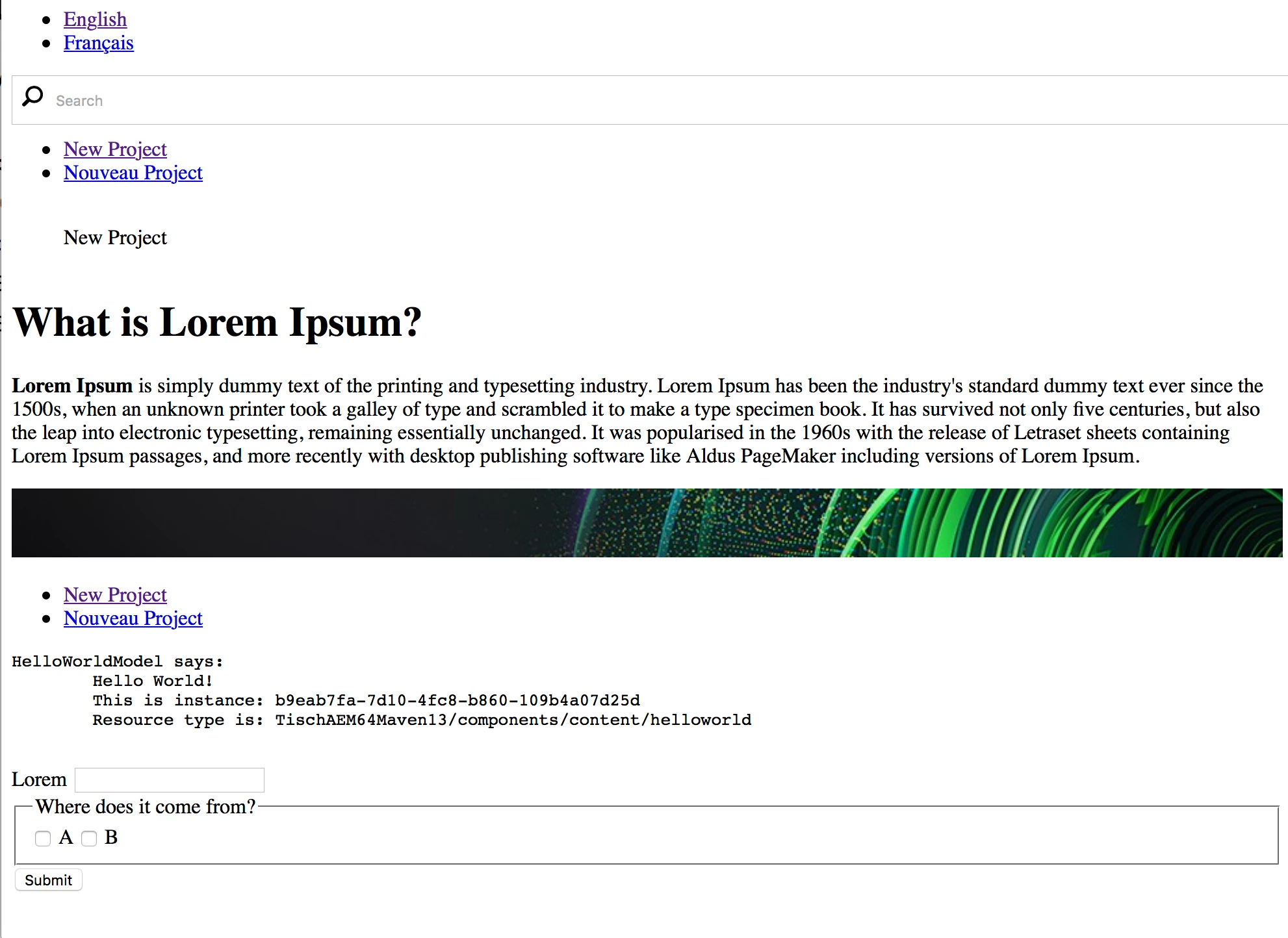1288x938 pixels.
Task: Check the B checkbox
Action: (89, 839)
